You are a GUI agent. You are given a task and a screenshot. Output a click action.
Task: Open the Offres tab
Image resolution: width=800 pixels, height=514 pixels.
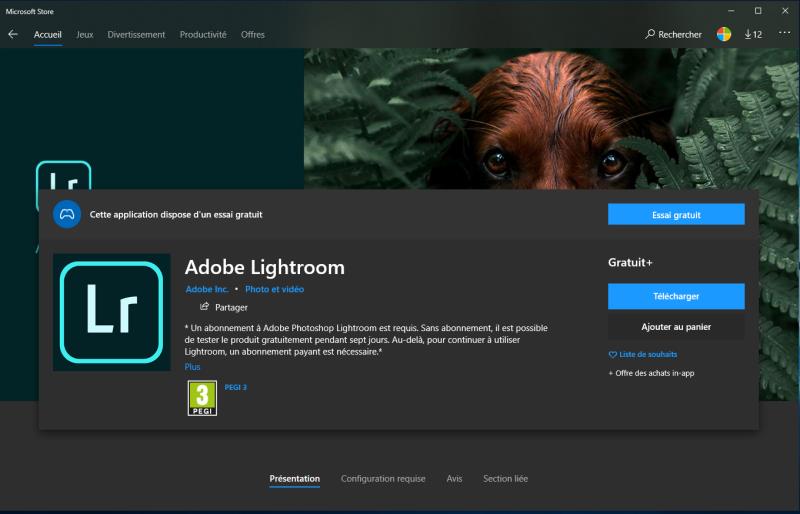(x=253, y=35)
